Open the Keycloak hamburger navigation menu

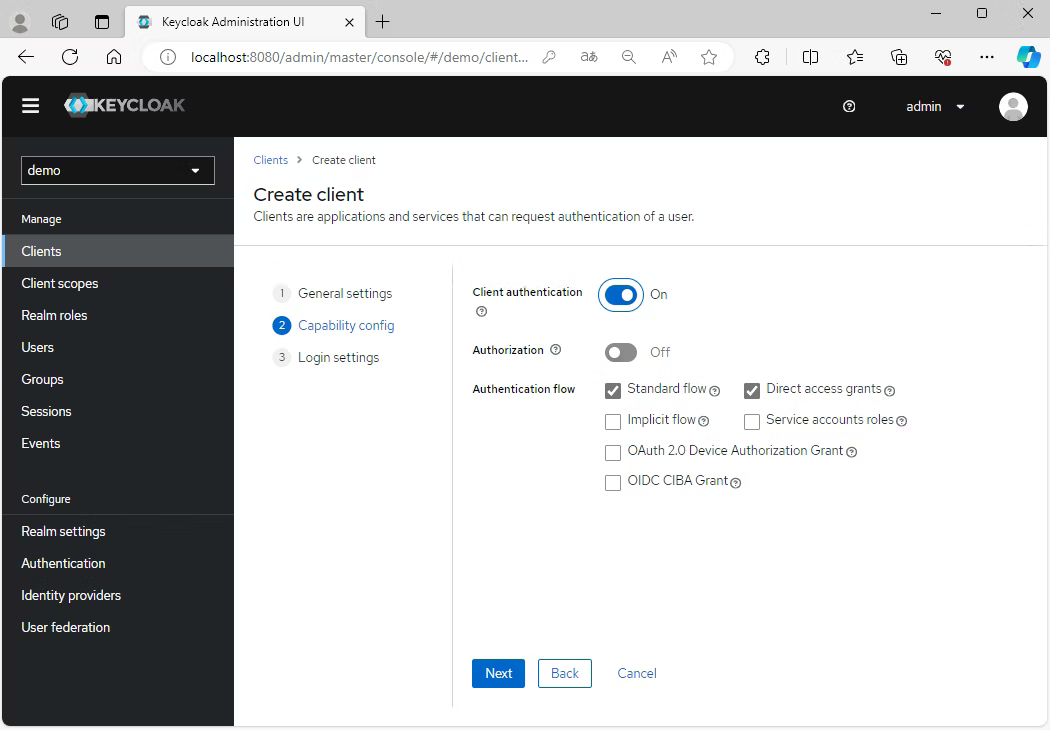click(x=31, y=106)
